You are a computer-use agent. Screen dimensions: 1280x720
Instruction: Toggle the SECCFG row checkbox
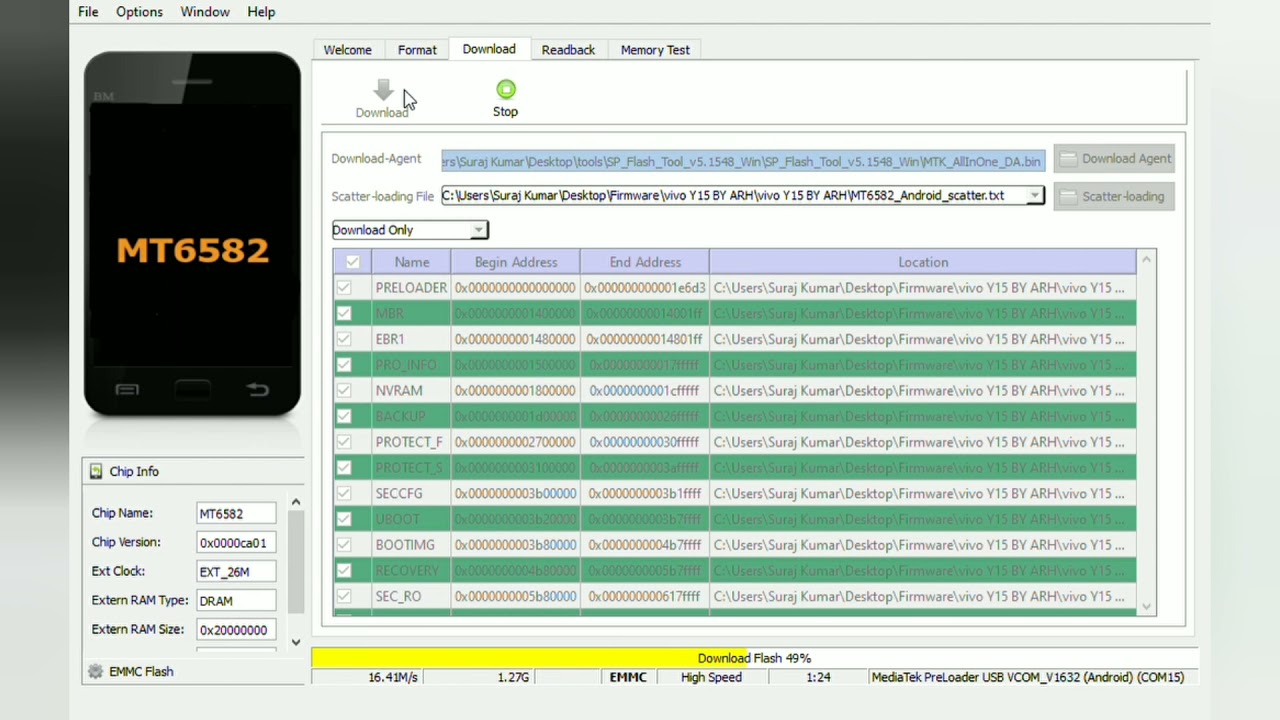point(344,493)
